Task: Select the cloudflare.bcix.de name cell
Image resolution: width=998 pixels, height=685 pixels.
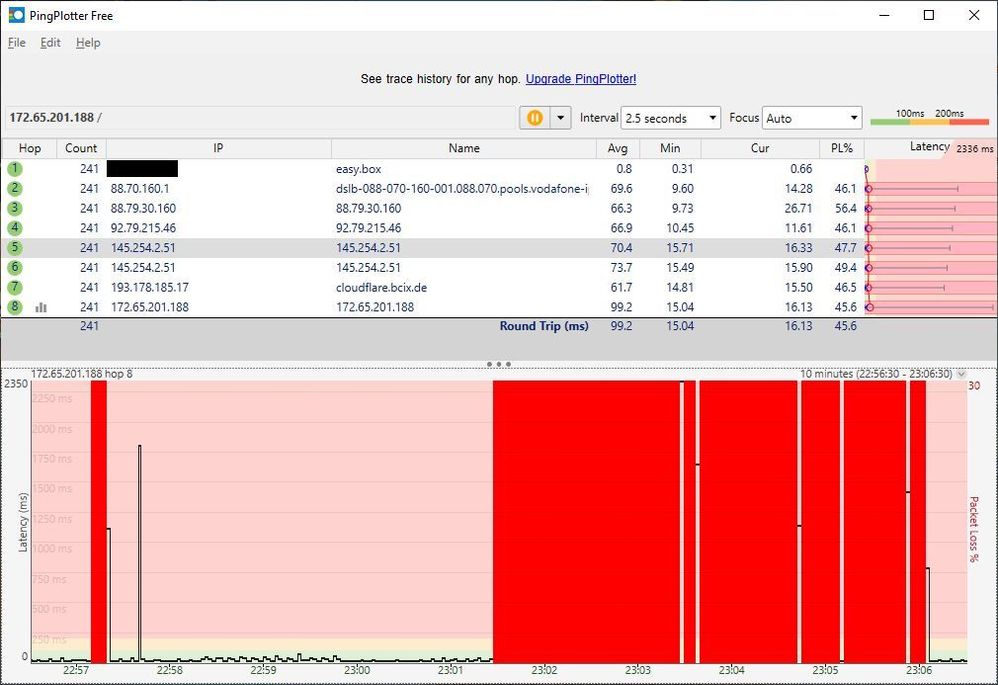Action: tap(381, 287)
